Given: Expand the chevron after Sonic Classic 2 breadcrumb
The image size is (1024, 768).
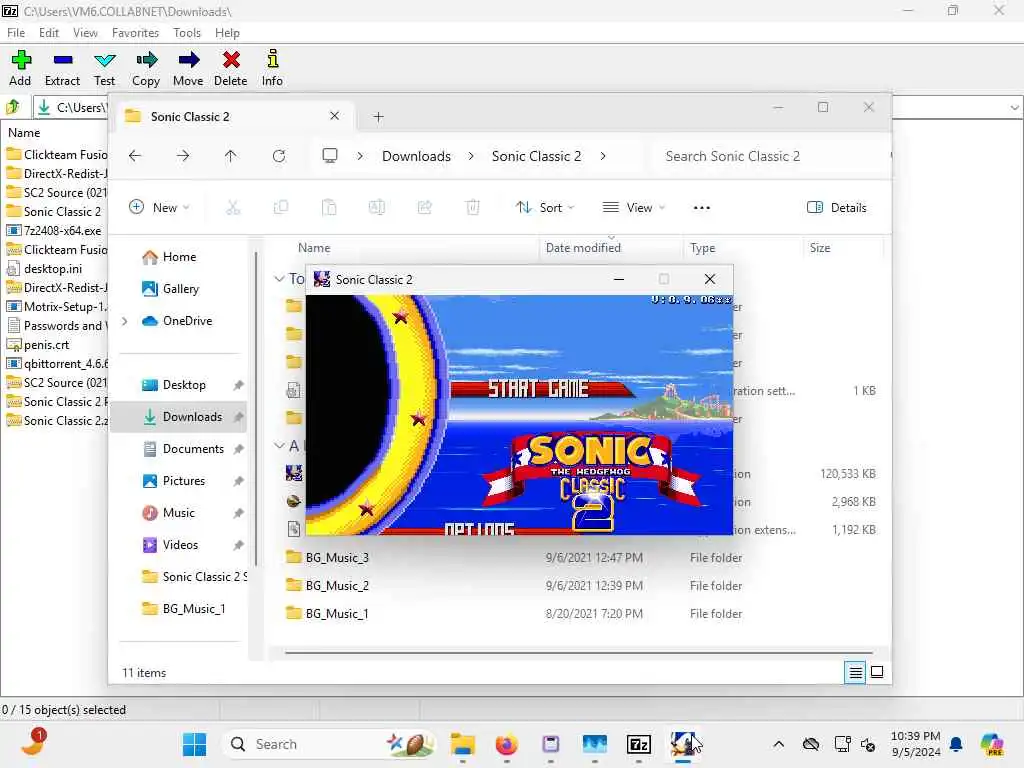Looking at the screenshot, I should coord(603,156).
